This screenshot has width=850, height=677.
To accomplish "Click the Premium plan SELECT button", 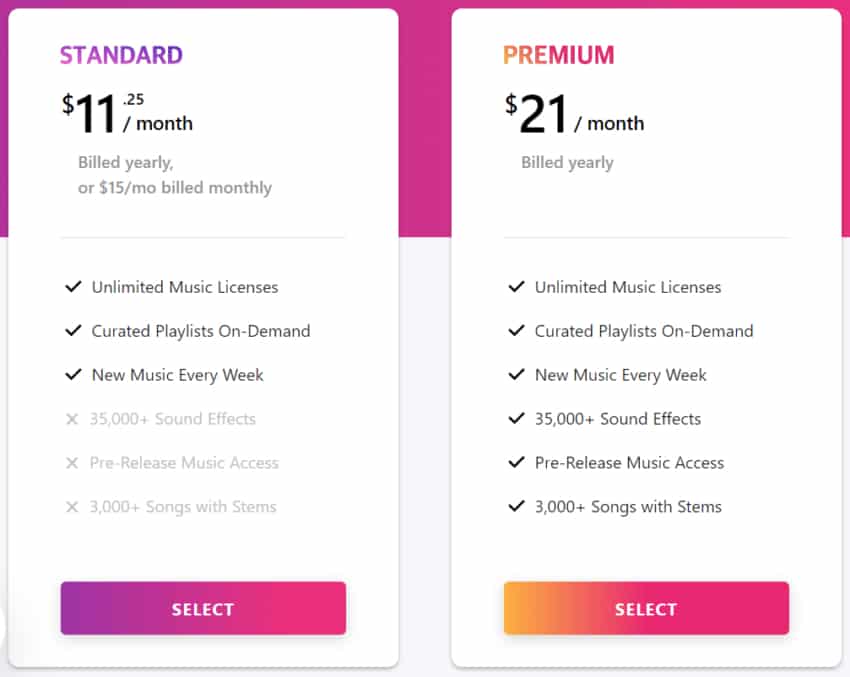I will (x=646, y=608).
